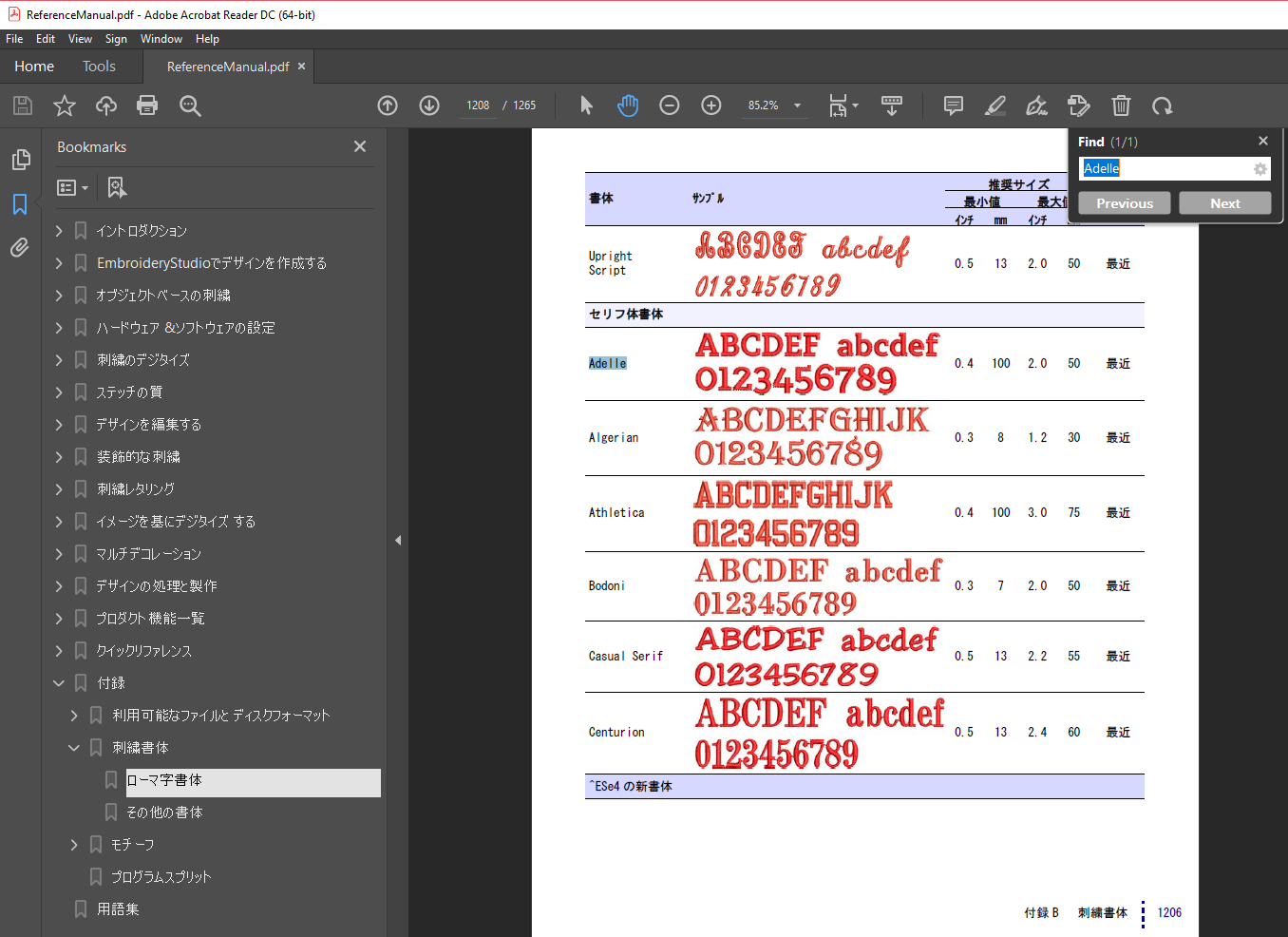Screen dimensions: 1288x937
Task: Open the Attachments panel icon
Action: click(20, 248)
